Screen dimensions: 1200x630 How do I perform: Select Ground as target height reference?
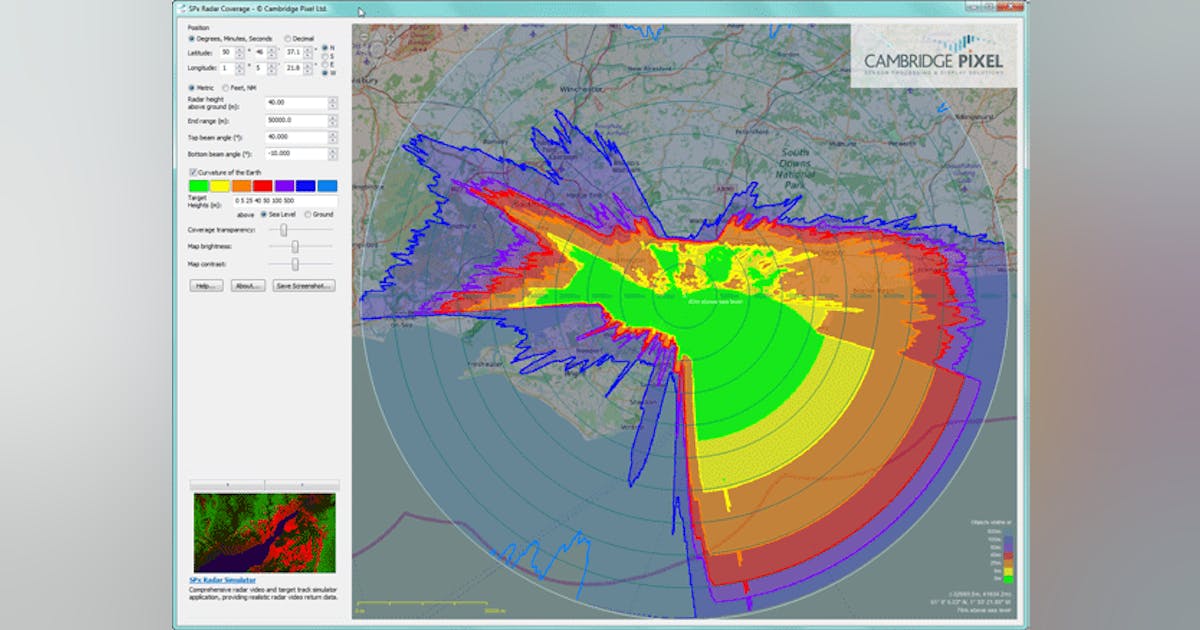click(x=307, y=214)
